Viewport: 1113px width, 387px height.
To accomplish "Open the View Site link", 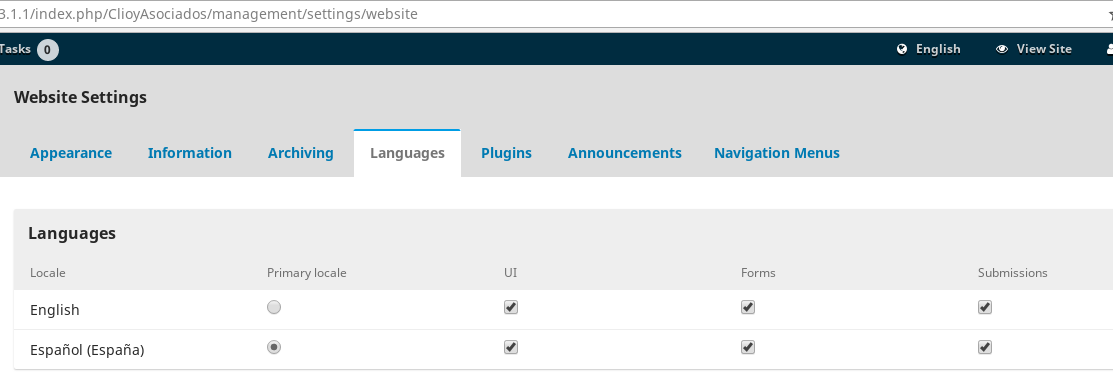I will pyautogui.click(x=1034, y=49).
